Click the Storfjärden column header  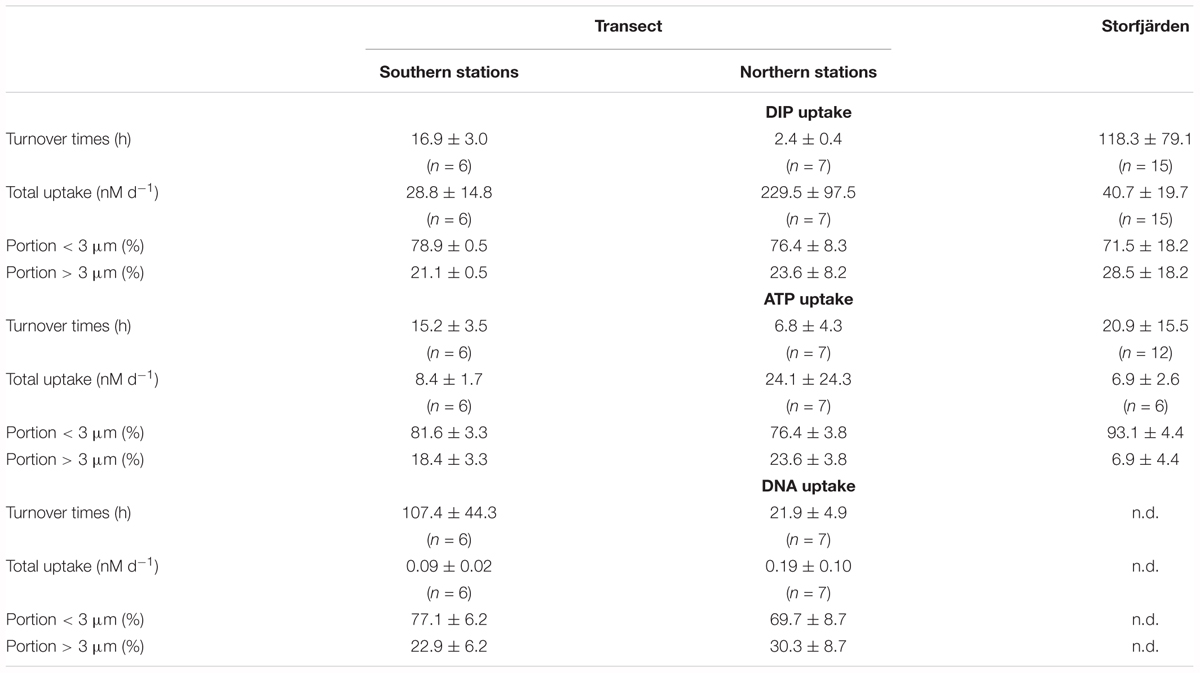point(1145,26)
